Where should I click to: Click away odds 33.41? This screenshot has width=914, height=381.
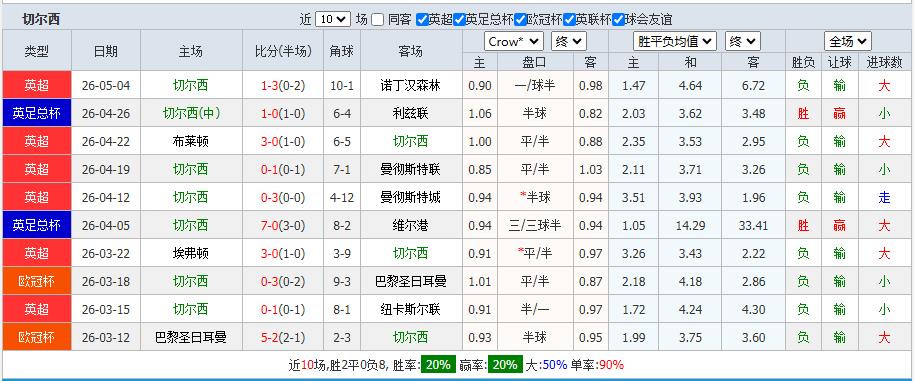coord(753,225)
